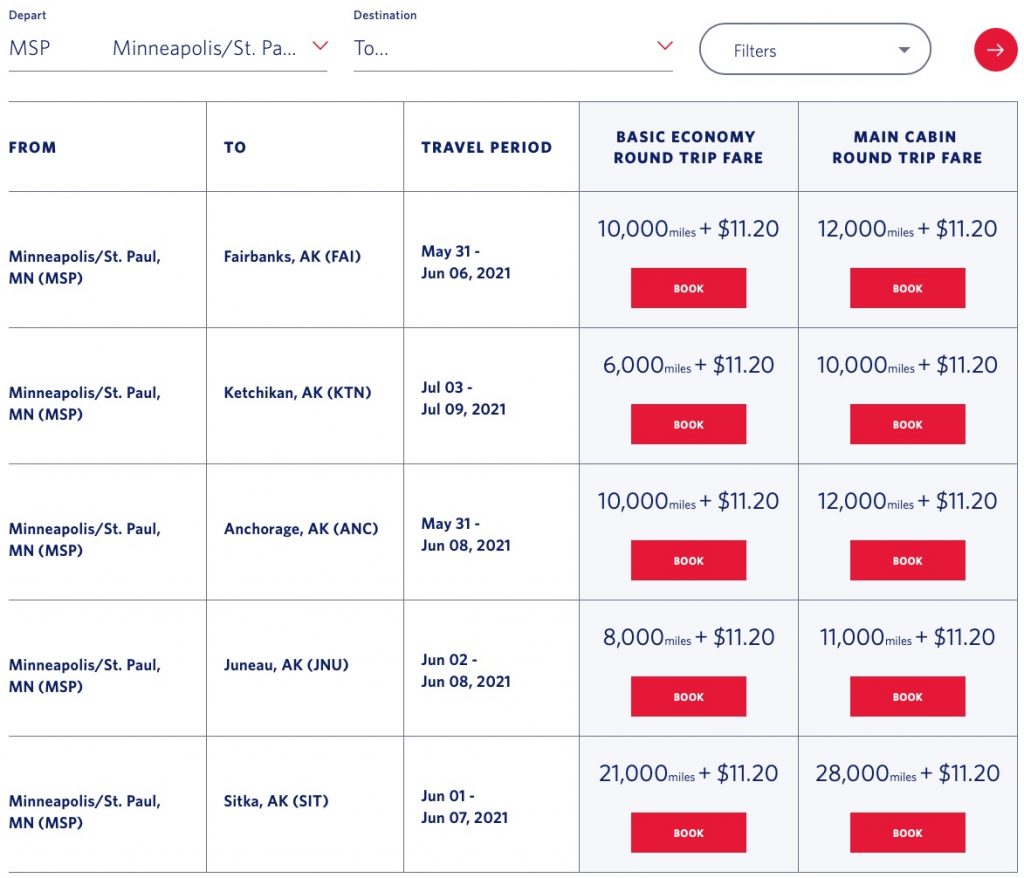1024x878 pixels.
Task: Click the Destination 'To...' input field
Action: 500,48
